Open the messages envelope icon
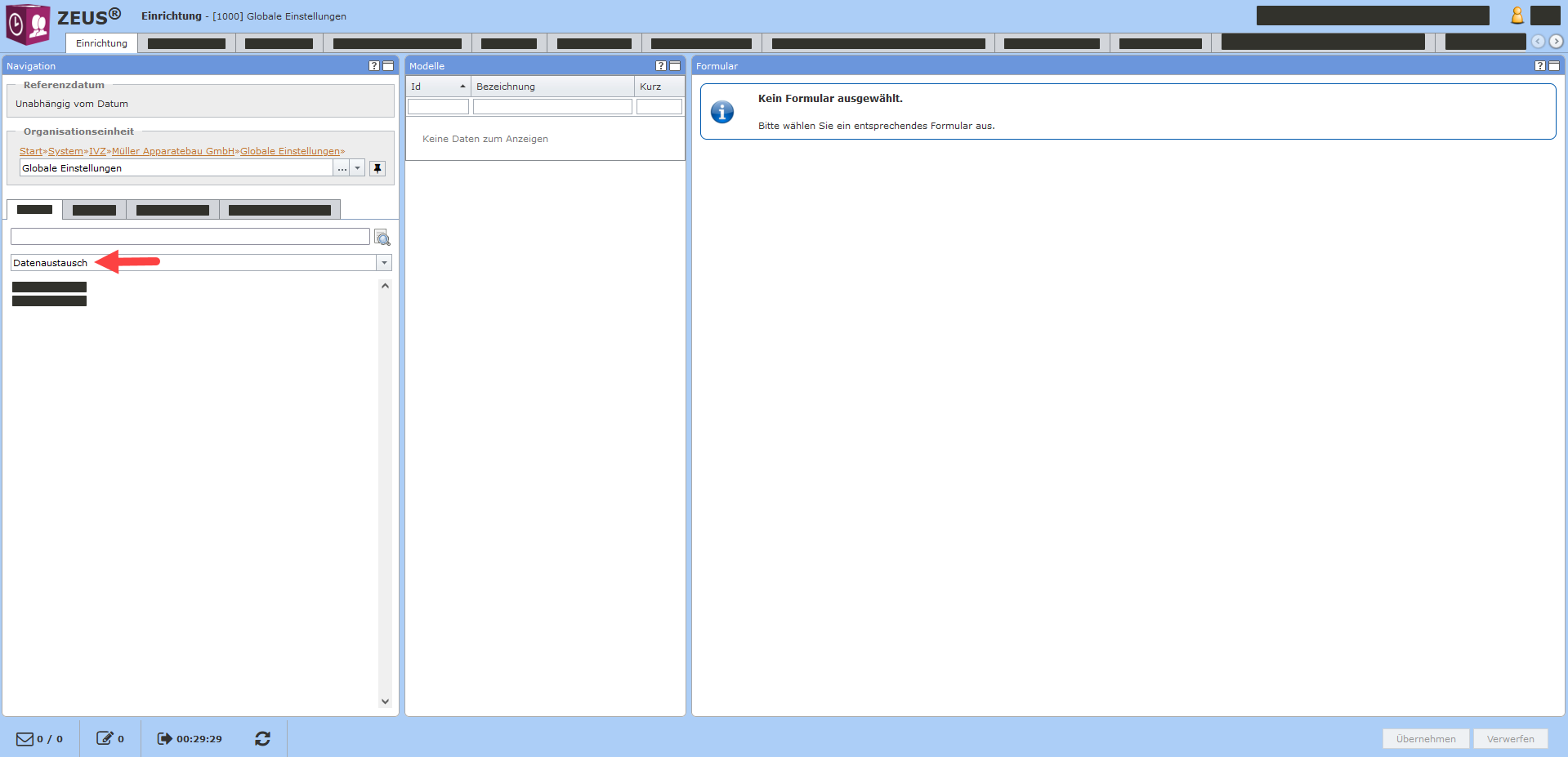The image size is (1568, 757). 25,739
